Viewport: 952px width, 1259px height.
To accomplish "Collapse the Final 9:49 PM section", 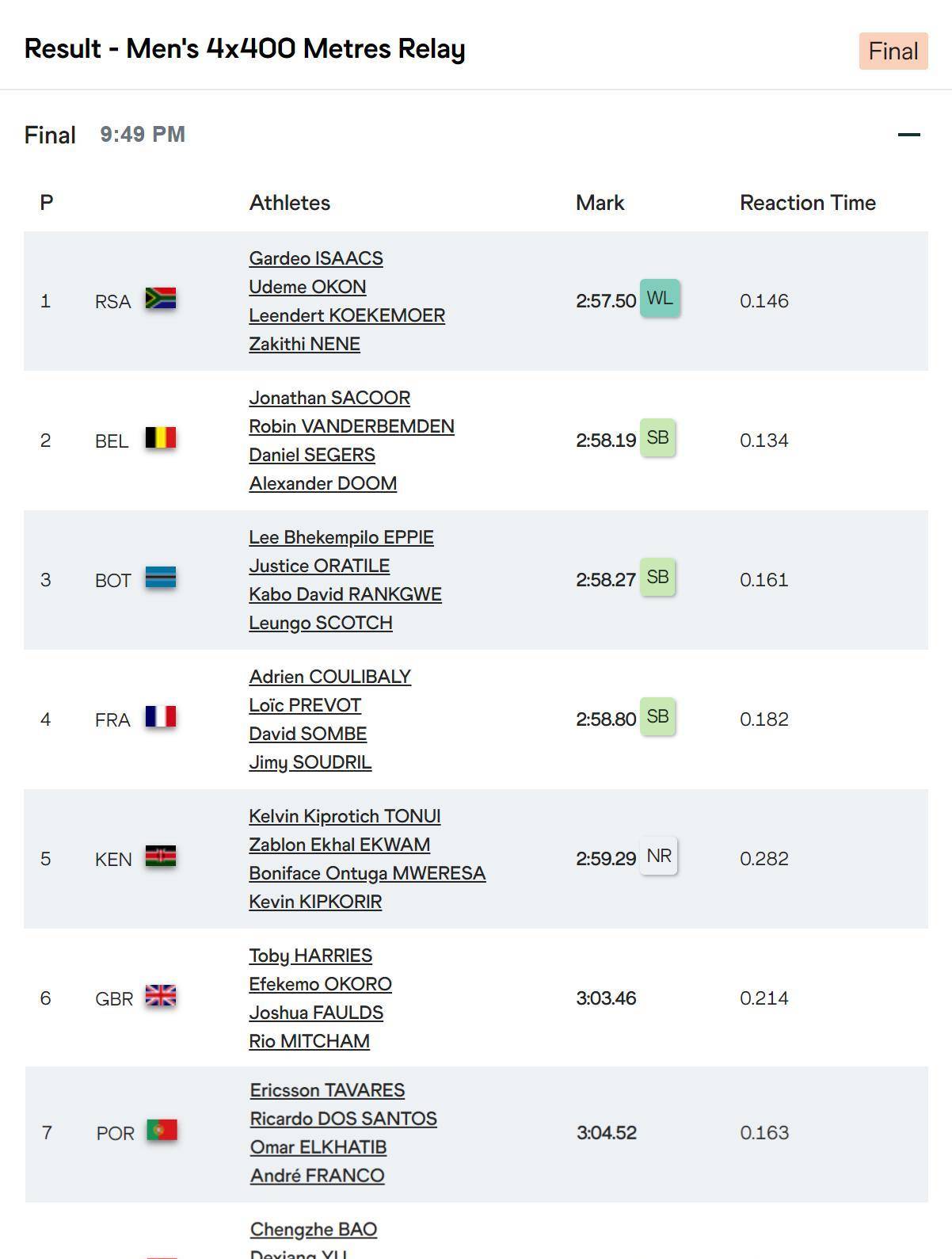I will click(x=908, y=135).
